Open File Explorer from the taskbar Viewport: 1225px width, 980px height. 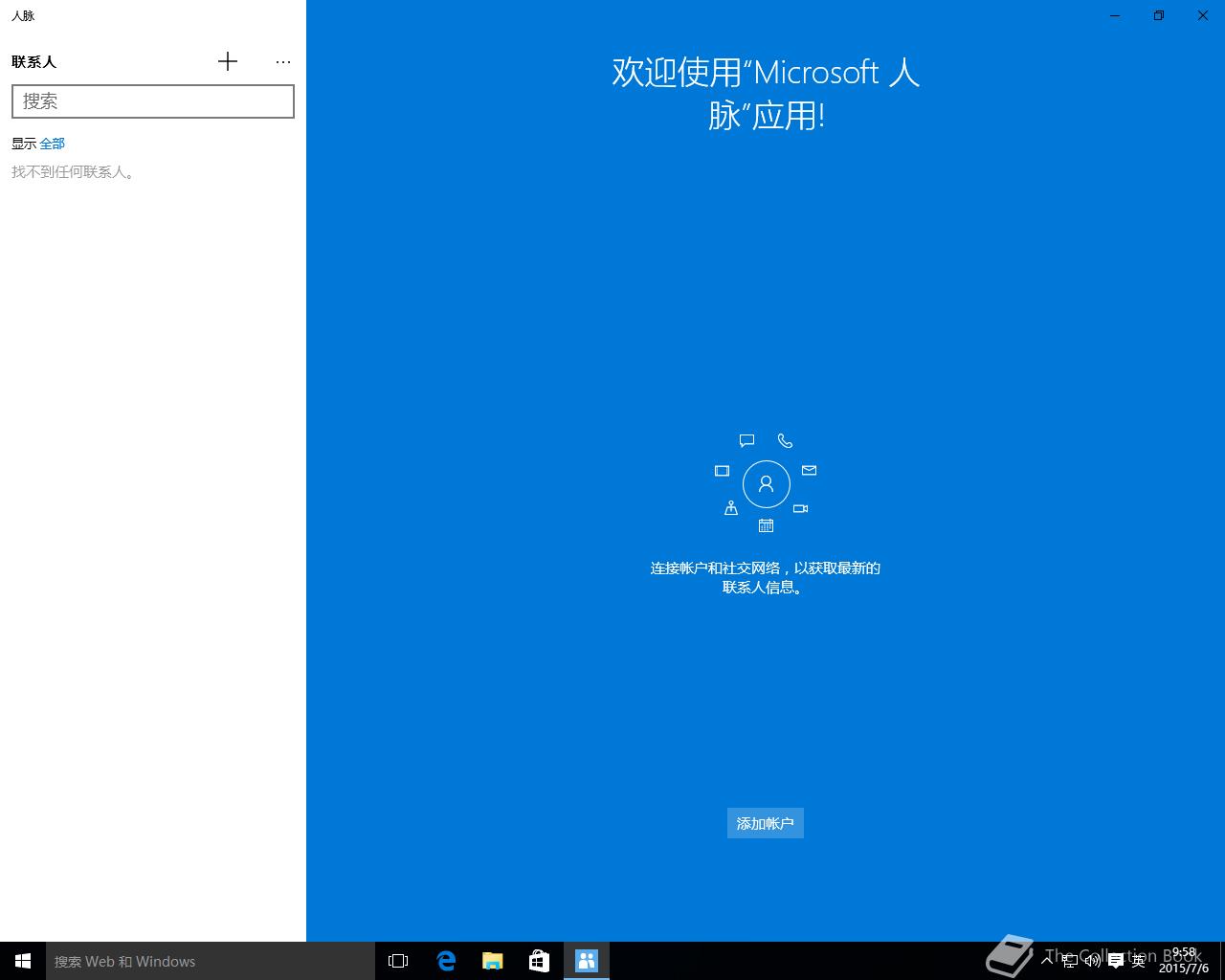pyautogui.click(x=493, y=961)
